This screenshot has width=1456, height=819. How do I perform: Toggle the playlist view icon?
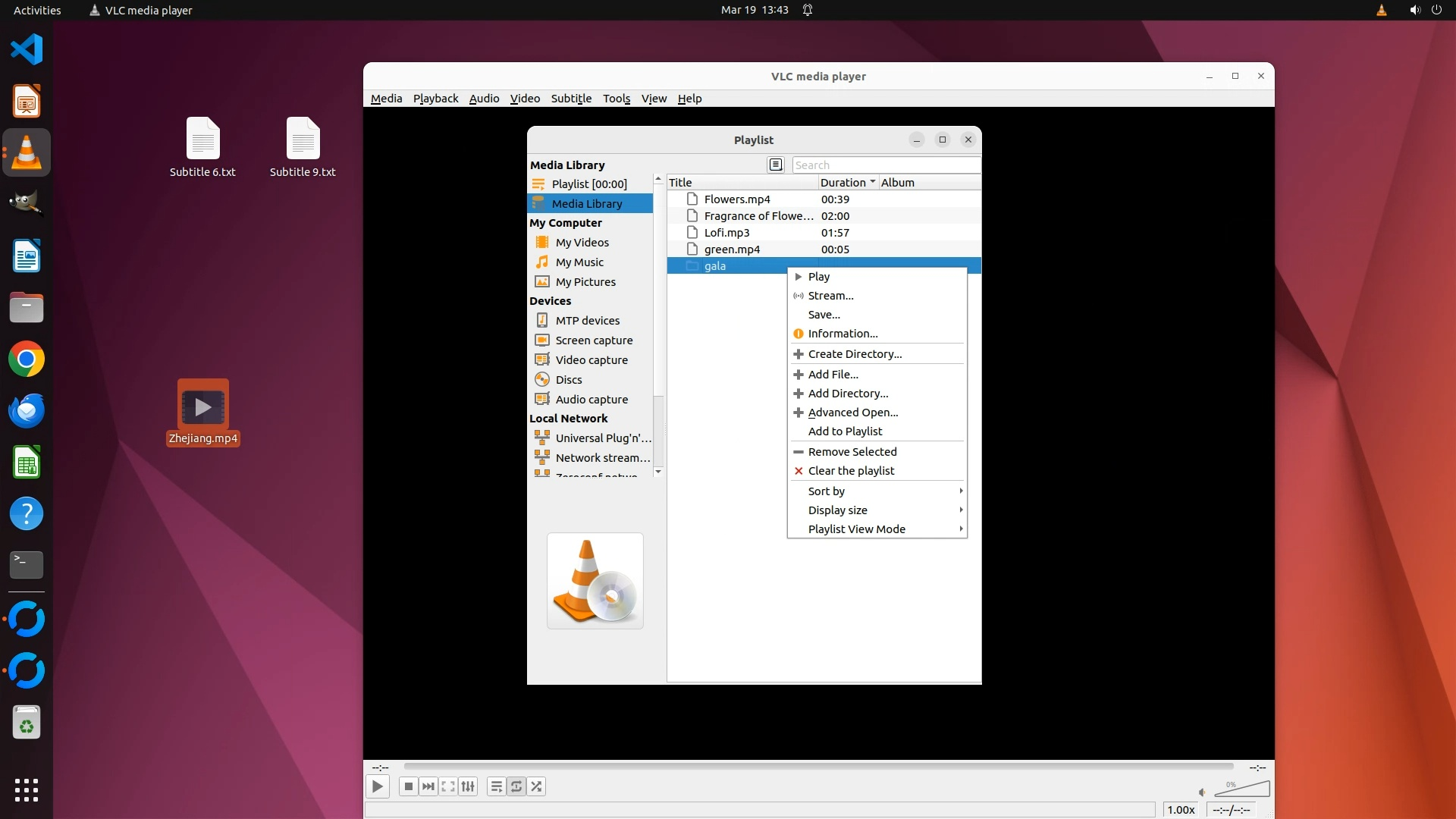click(496, 786)
